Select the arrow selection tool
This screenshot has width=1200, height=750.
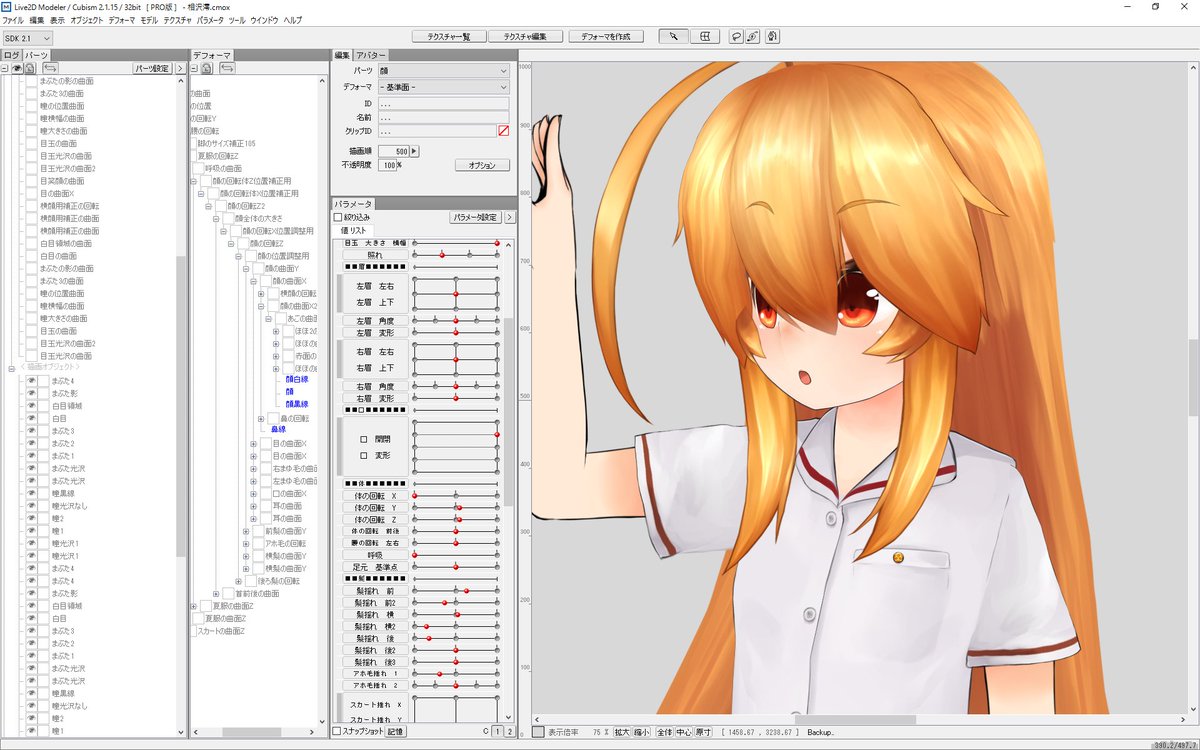pos(674,36)
